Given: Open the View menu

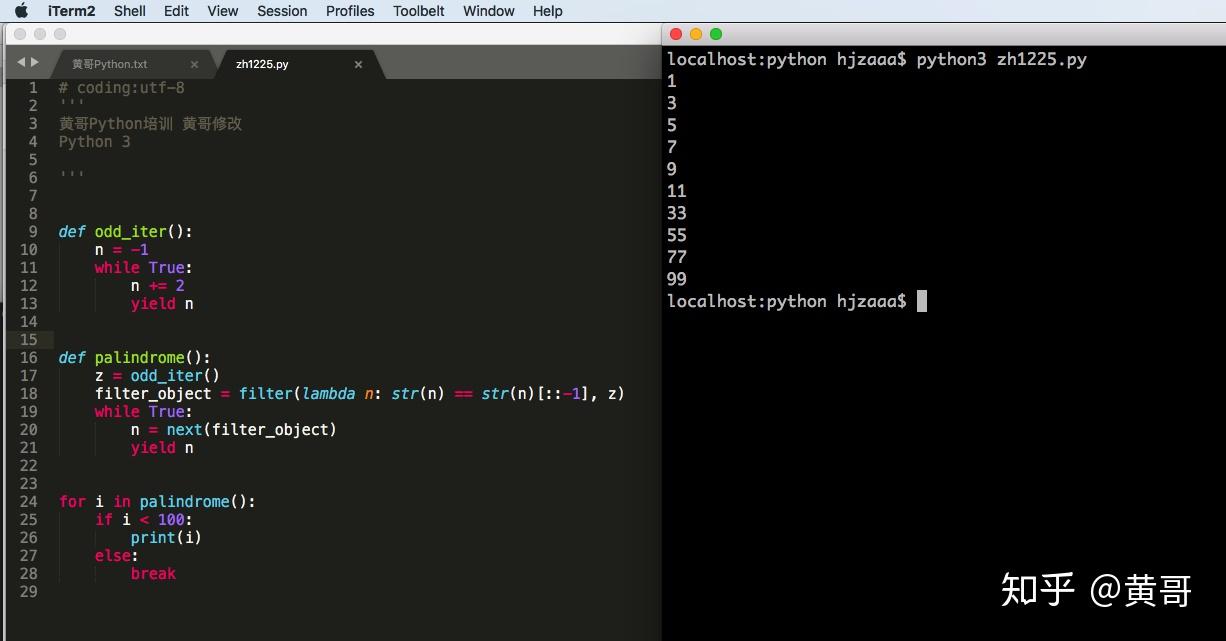Looking at the screenshot, I should pos(222,11).
